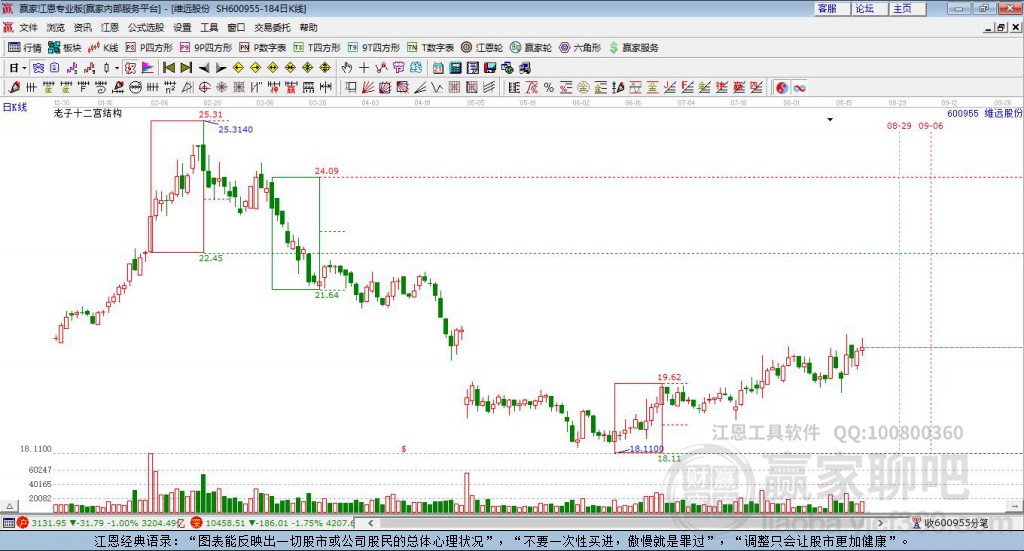Click black right arrow to step forward
1024x551 pixels.
point(221,68)
